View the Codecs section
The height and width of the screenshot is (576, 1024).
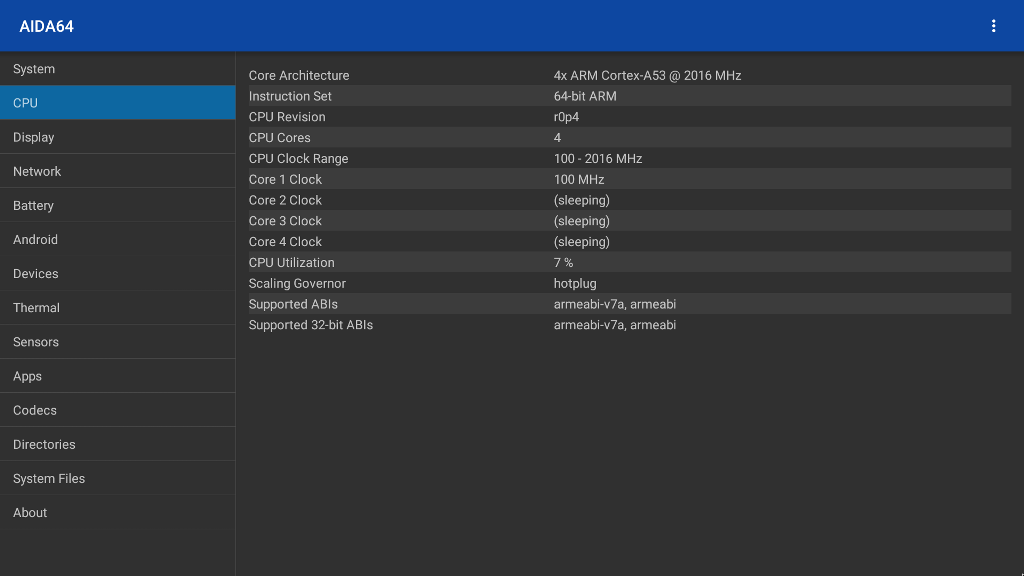coord(118,410)
